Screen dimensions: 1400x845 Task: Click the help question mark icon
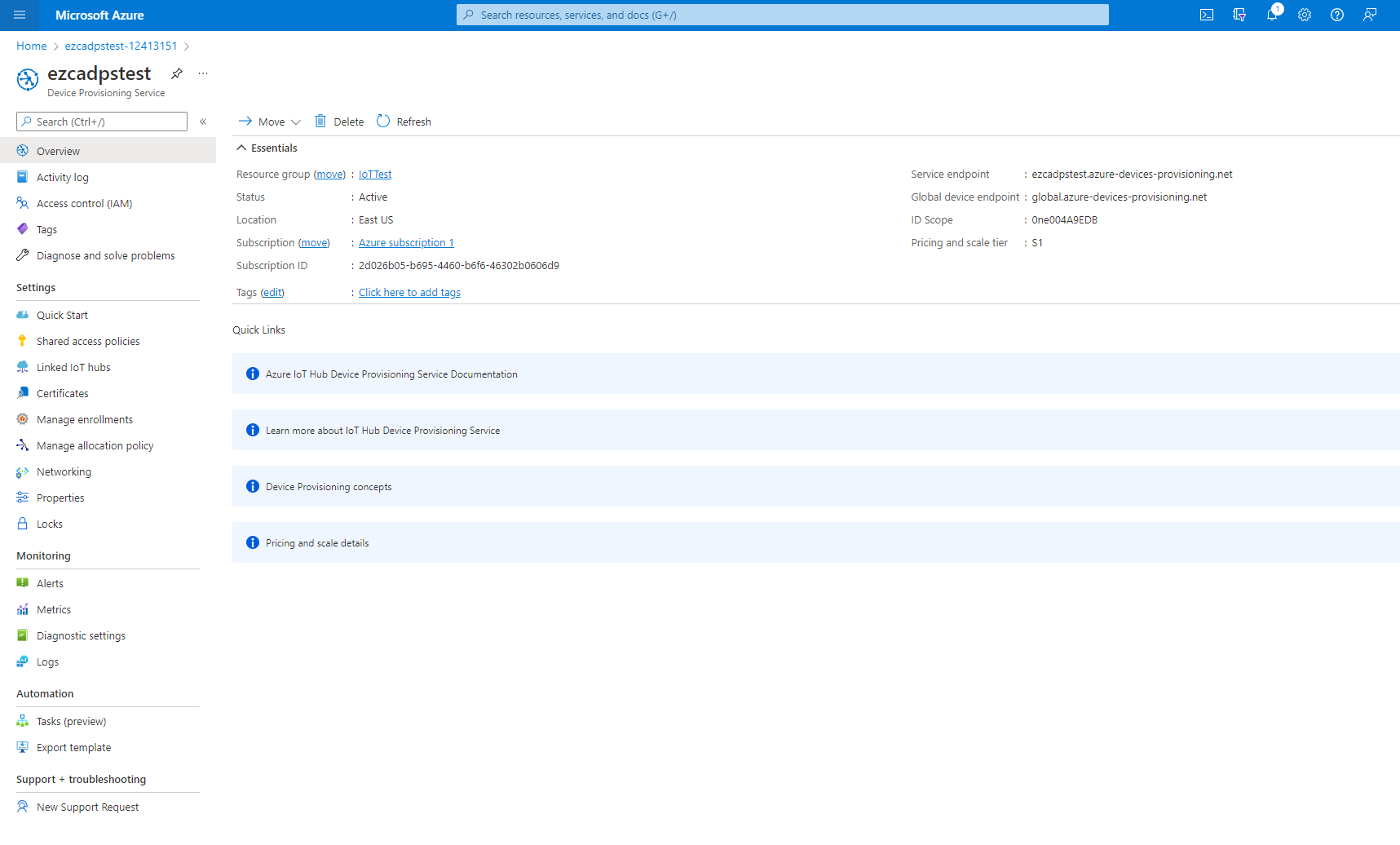click(1337, 15)
